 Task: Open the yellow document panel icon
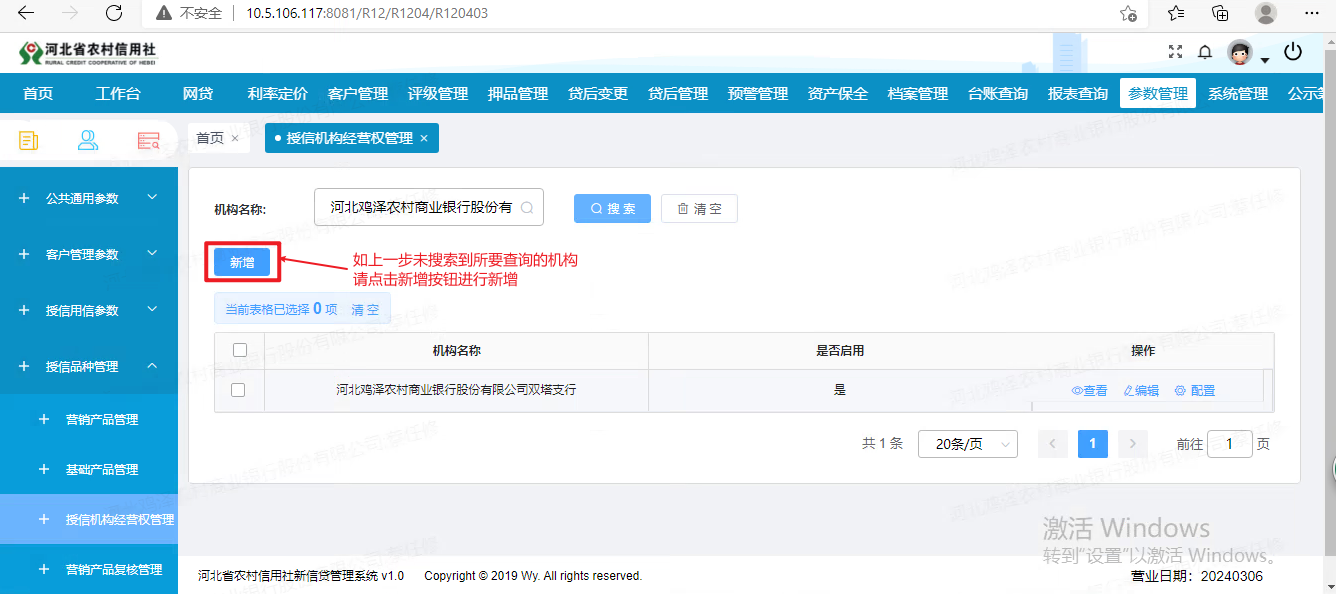27,140
